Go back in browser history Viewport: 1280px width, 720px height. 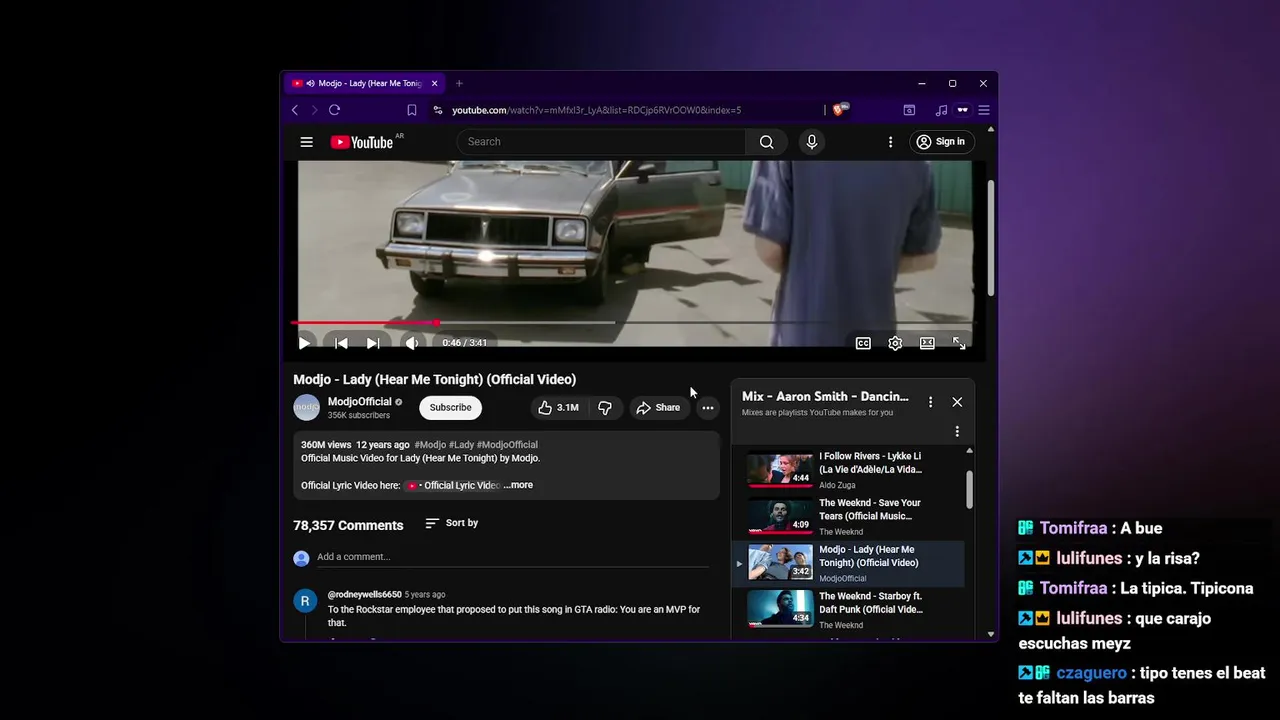[294, 110]
